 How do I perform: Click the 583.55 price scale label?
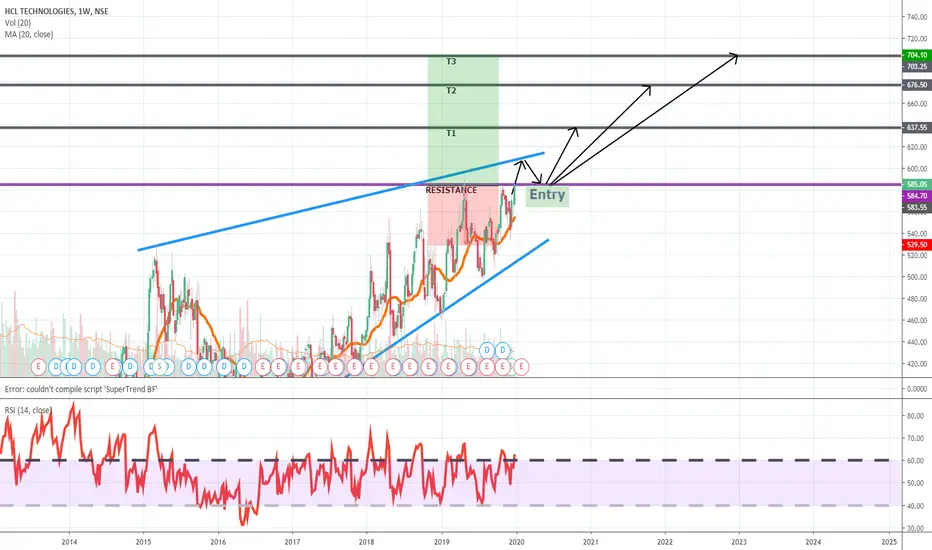[917, 208]
